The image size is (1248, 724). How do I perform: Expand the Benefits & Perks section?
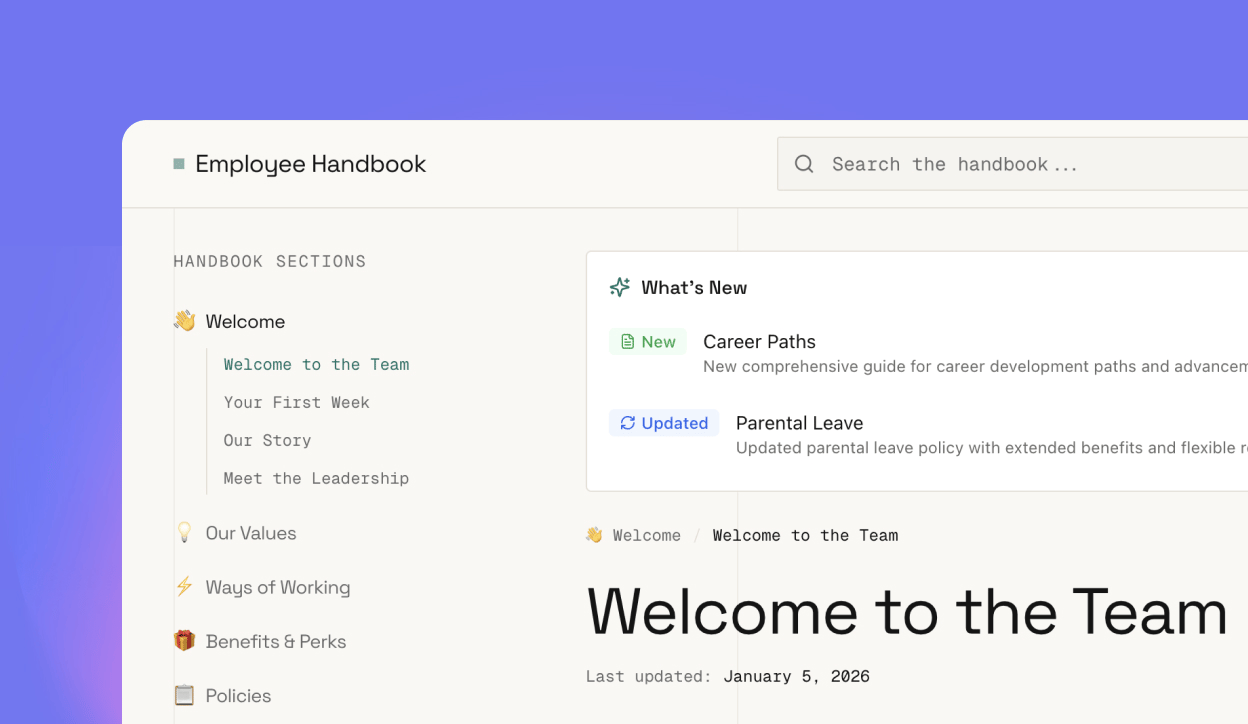pyautogui.click(x=276, y=641)
